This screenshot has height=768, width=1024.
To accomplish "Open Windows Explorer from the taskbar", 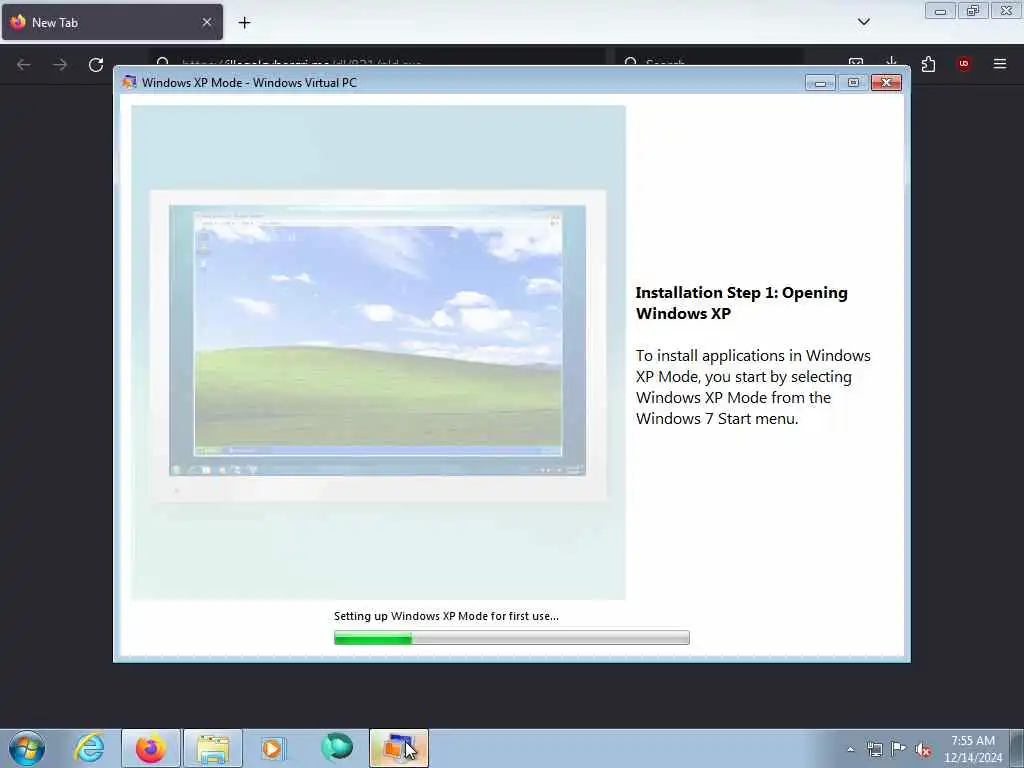I will (213, 748).
